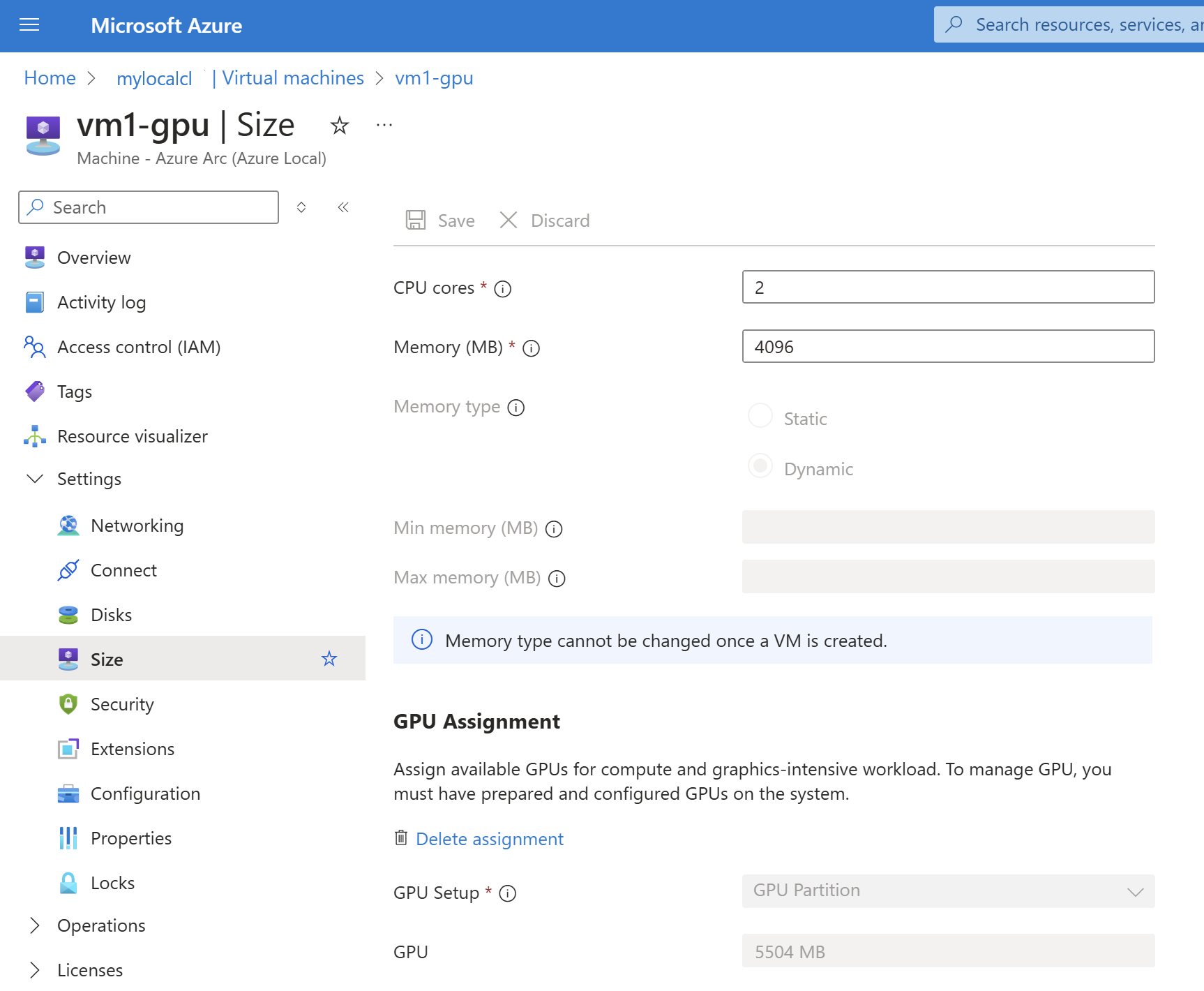The image size is (1204, 991).
Task: Click the Save button
Action: 441,221
